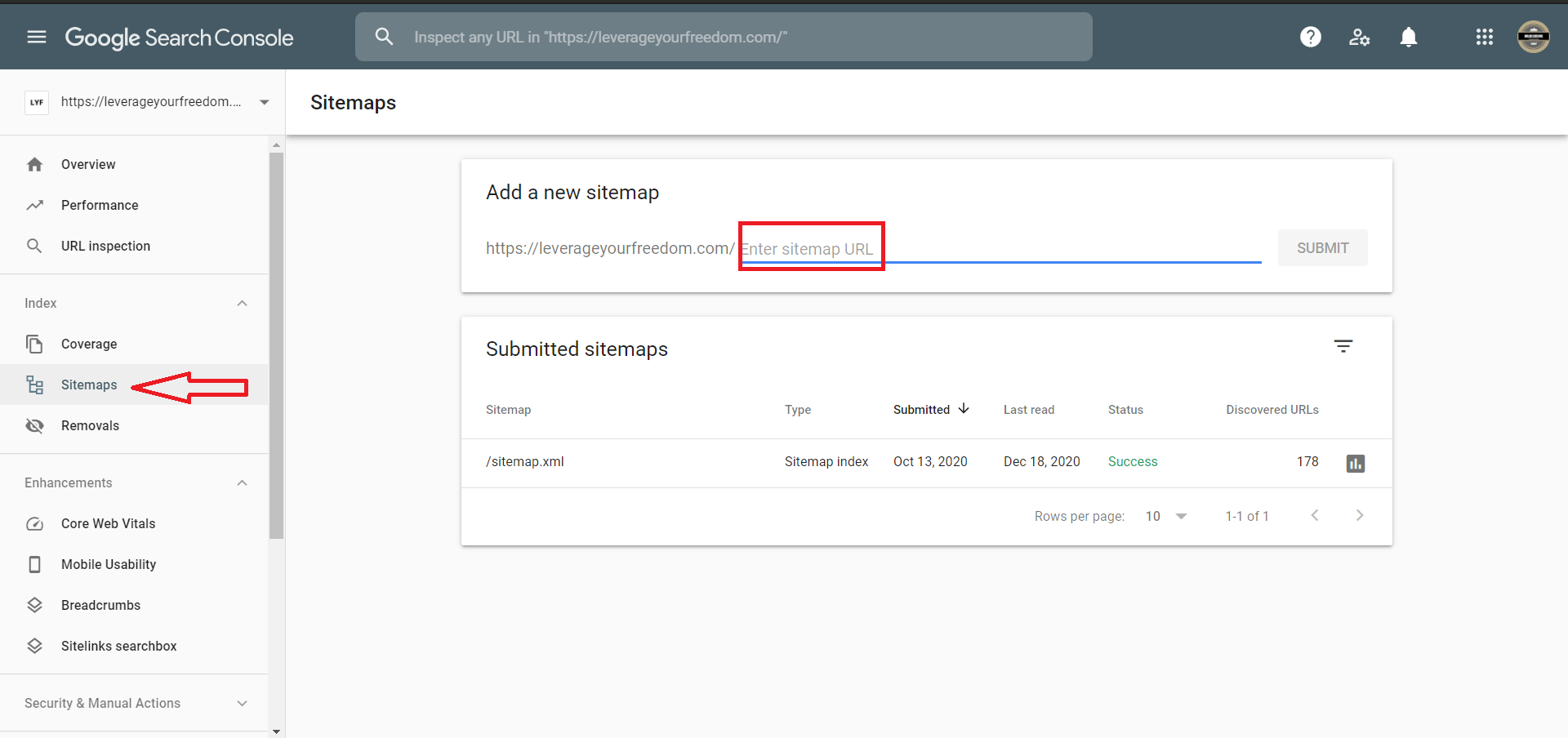Open the notifications bell
Screen dimensions: 1568x738
click(1409, 37)
